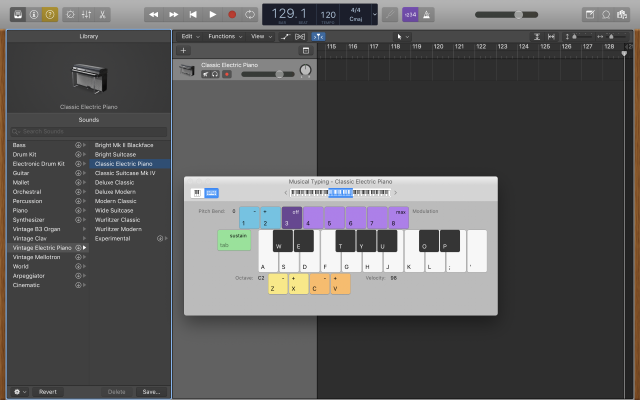
Task: Click the track header piano icon
Action: click(187, 70)
